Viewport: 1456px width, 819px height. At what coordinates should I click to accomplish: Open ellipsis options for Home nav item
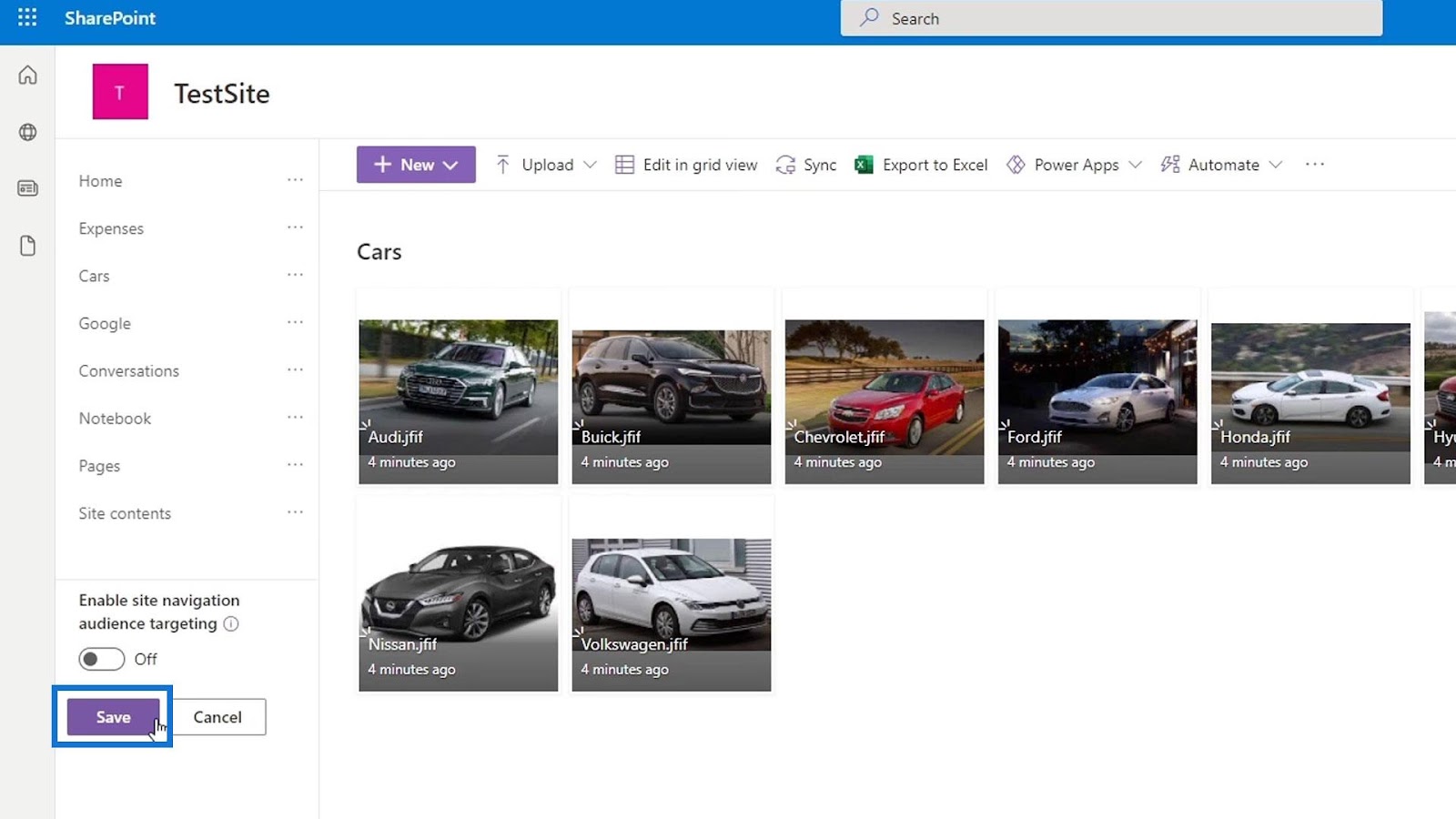tap(295, 180)
